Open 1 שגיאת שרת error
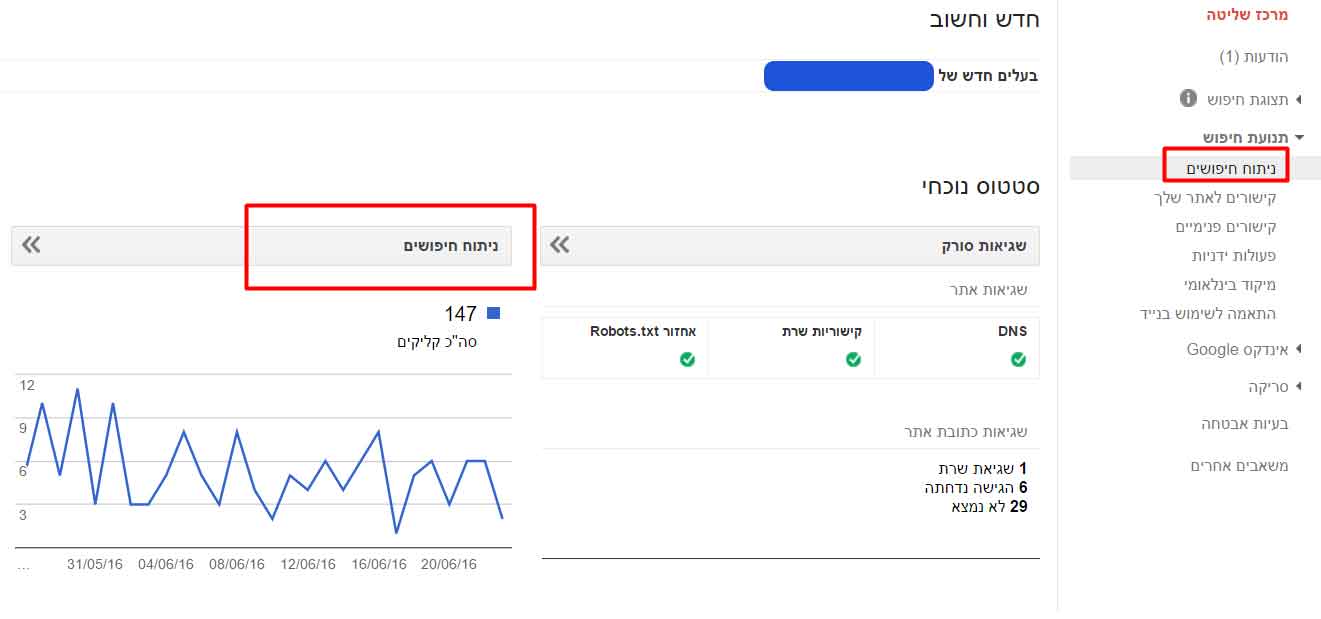 tap(982, 469)
